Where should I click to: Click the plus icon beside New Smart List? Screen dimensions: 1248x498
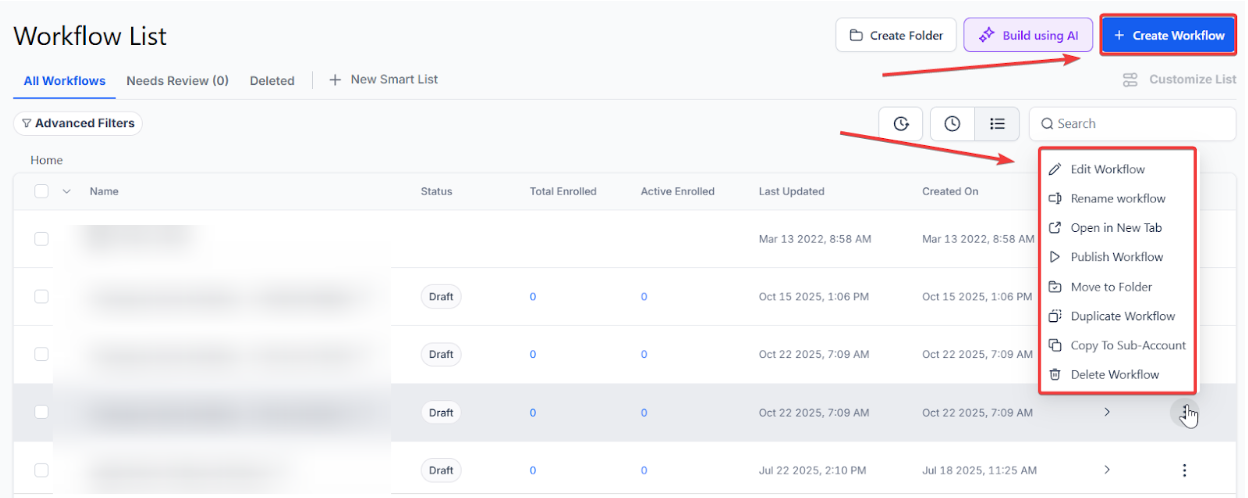[x=335, y=80]
